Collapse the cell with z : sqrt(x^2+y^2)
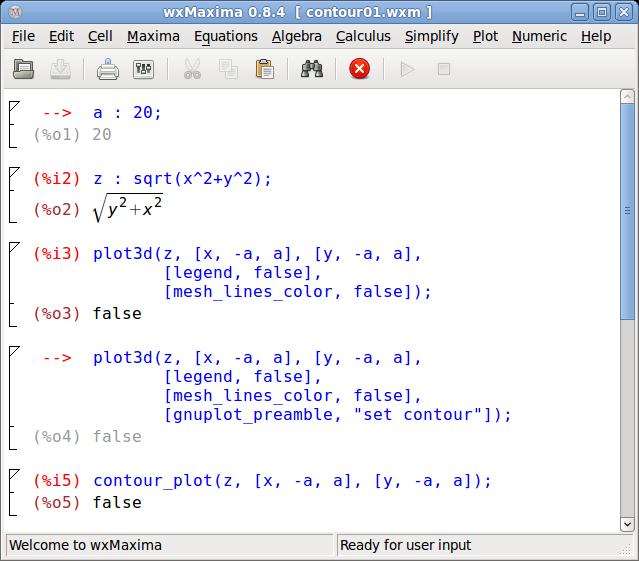The height and width of the screenshot is (561, 639). 13,172
